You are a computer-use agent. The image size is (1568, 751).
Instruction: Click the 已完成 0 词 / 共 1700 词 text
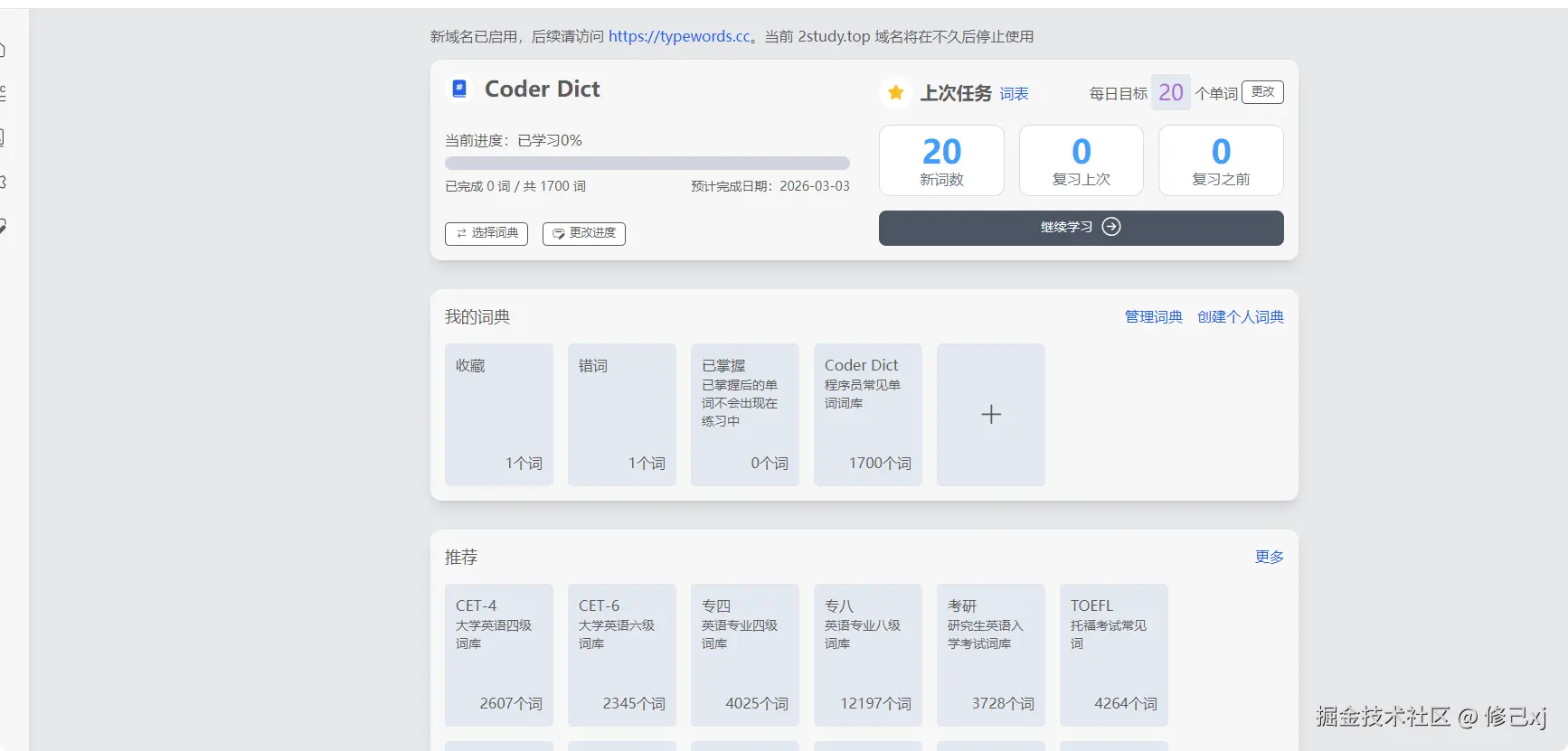pyautogui.click(x=515, y=186)
